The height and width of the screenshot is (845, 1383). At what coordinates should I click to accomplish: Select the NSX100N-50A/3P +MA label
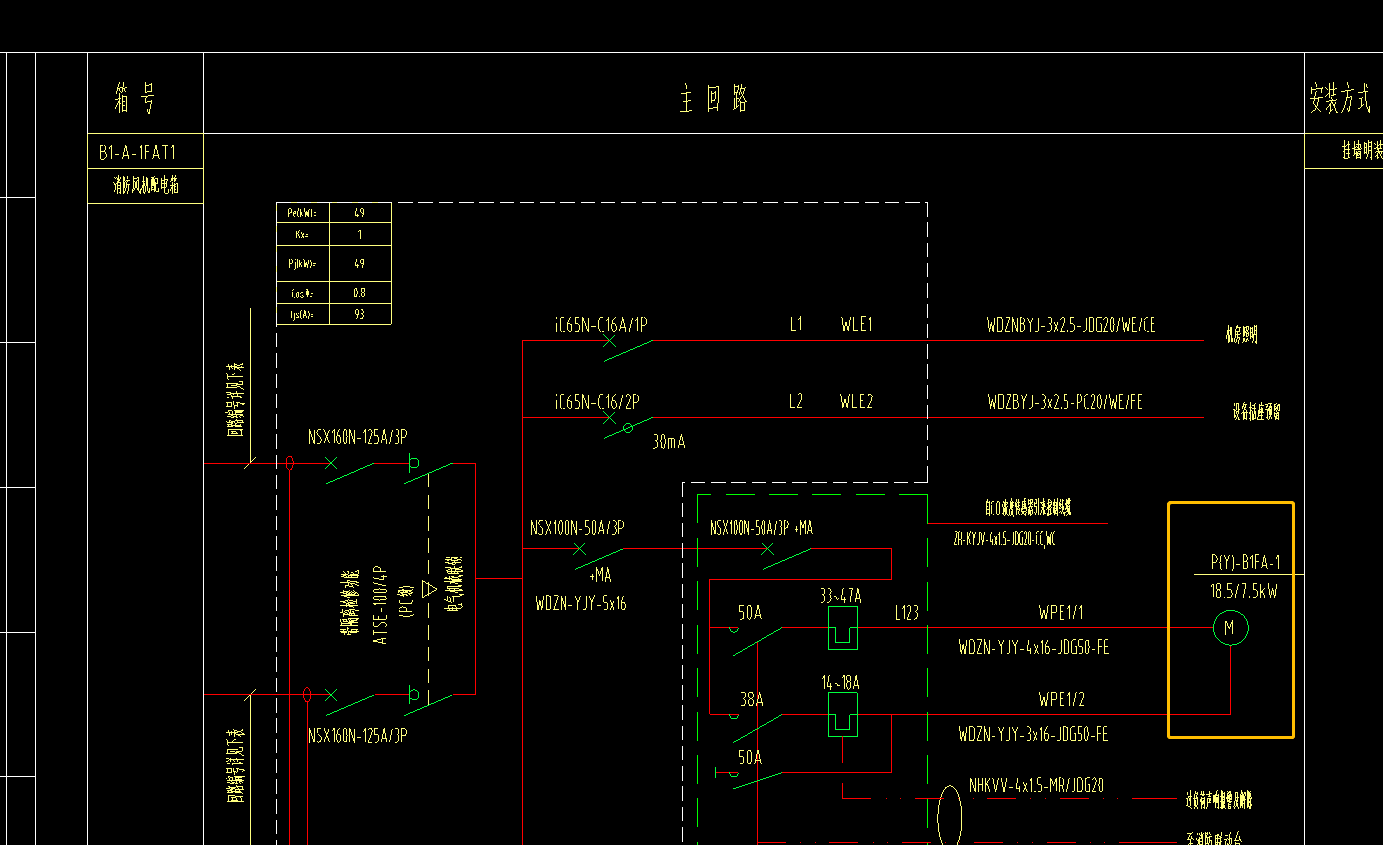click(761, 528)
